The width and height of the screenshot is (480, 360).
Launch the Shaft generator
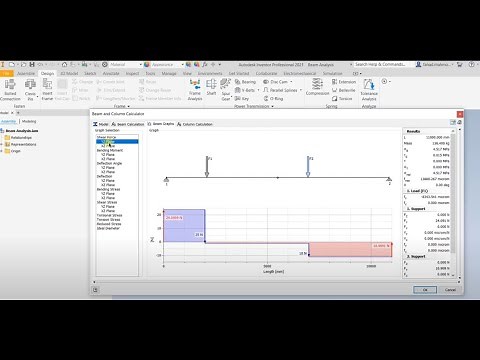[x=211, y=88]
